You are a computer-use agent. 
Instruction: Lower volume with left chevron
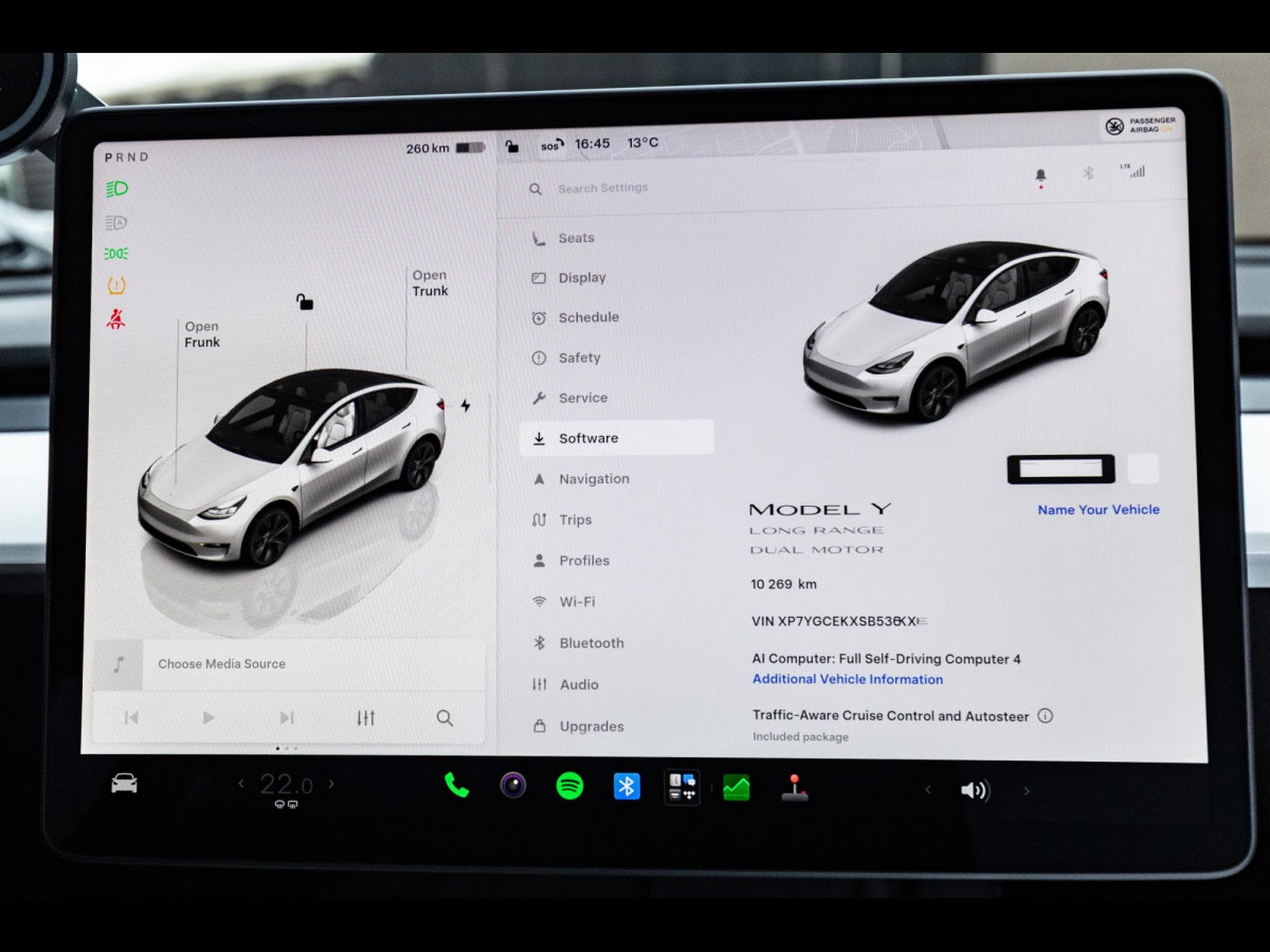[x=928, y=790]
